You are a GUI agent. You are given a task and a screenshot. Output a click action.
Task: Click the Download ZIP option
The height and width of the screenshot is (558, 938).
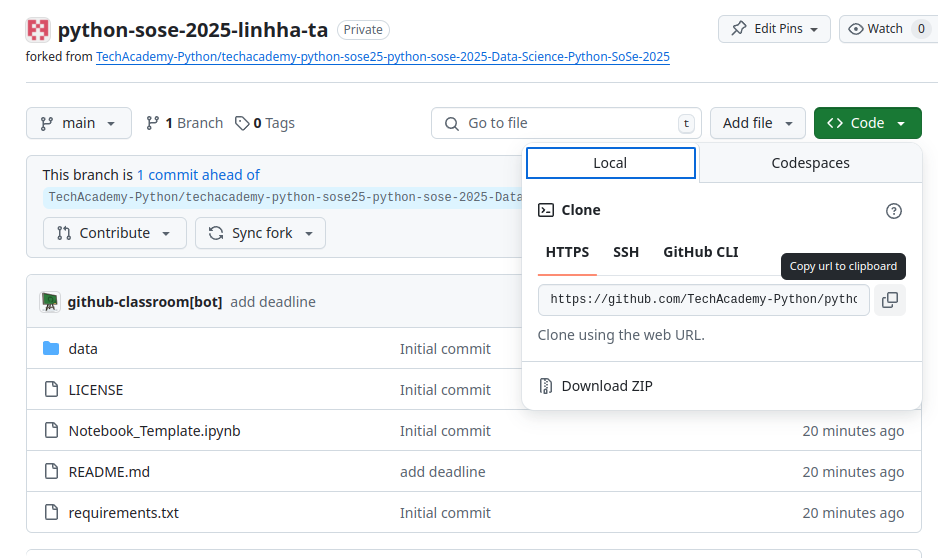(606, 386)
